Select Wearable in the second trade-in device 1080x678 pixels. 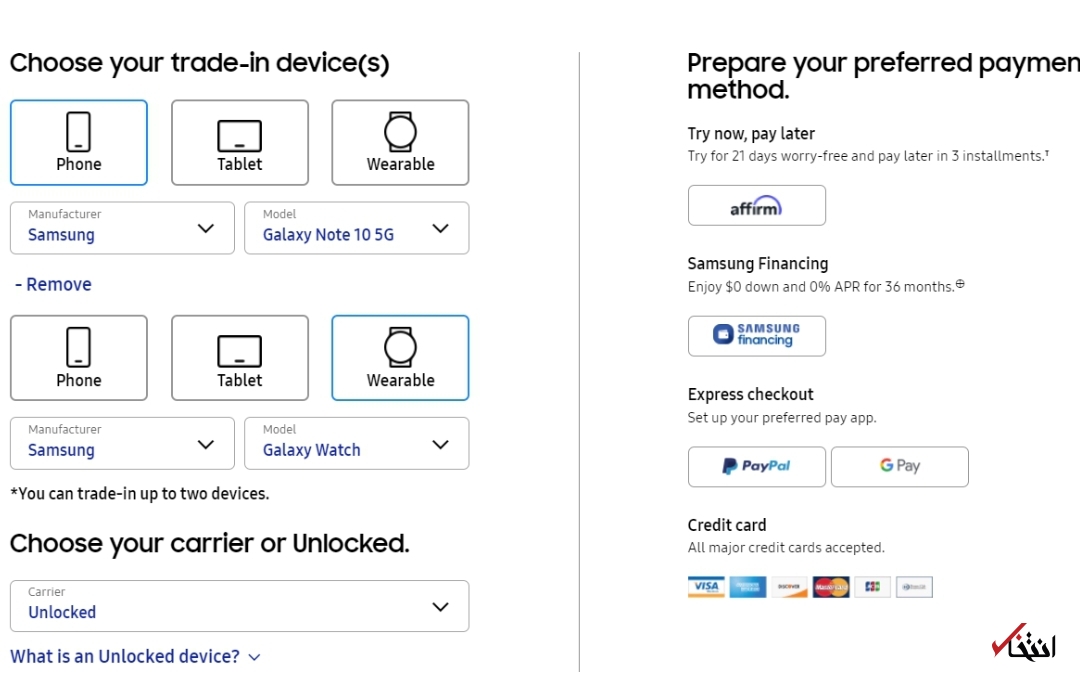point(400,358)
